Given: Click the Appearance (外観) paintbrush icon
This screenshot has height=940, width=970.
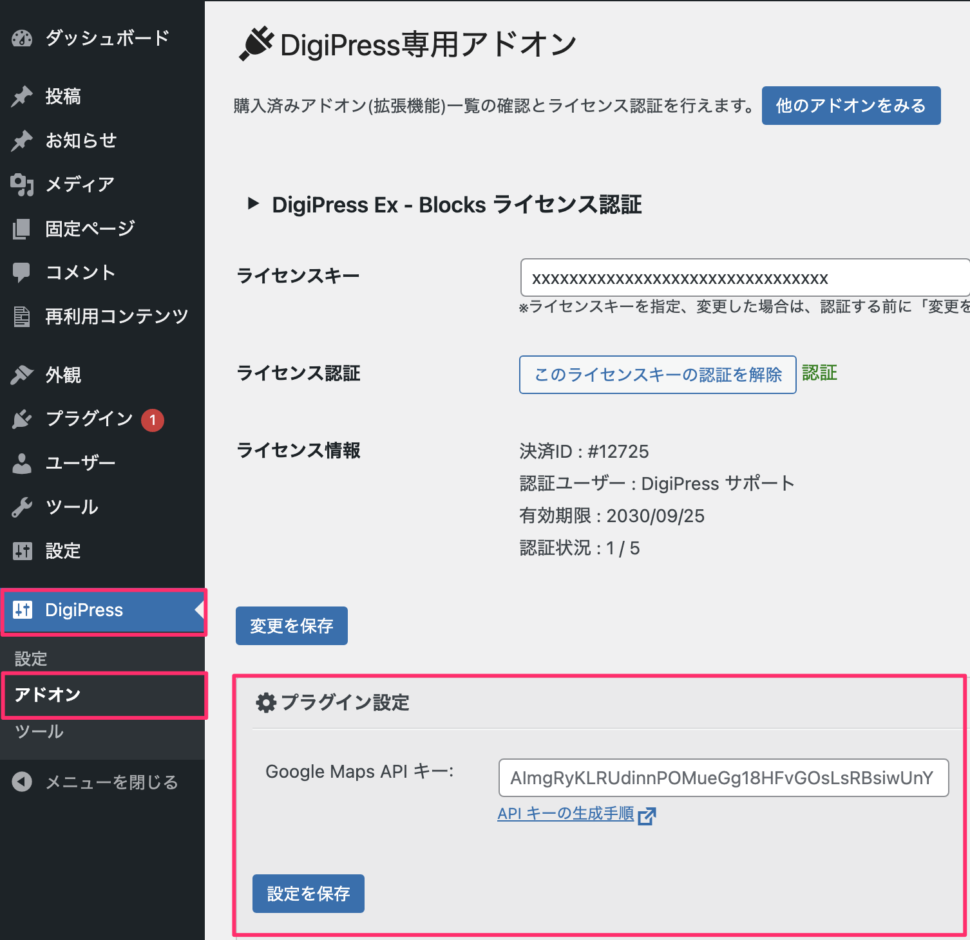Looking at the screenshot, I should tap(22, 375).
